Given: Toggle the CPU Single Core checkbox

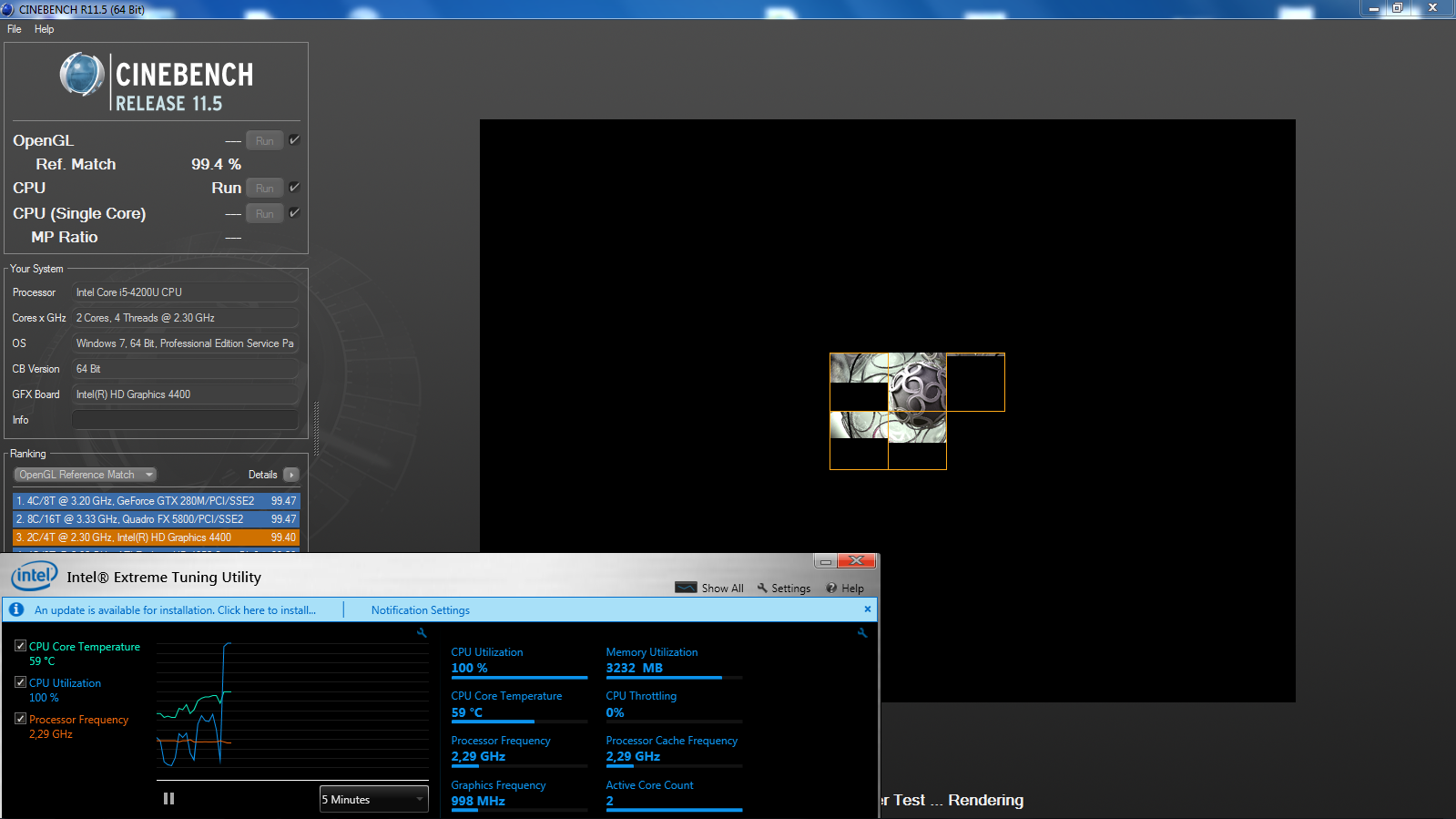Looking at the screenshot, I should pos(294,213).
